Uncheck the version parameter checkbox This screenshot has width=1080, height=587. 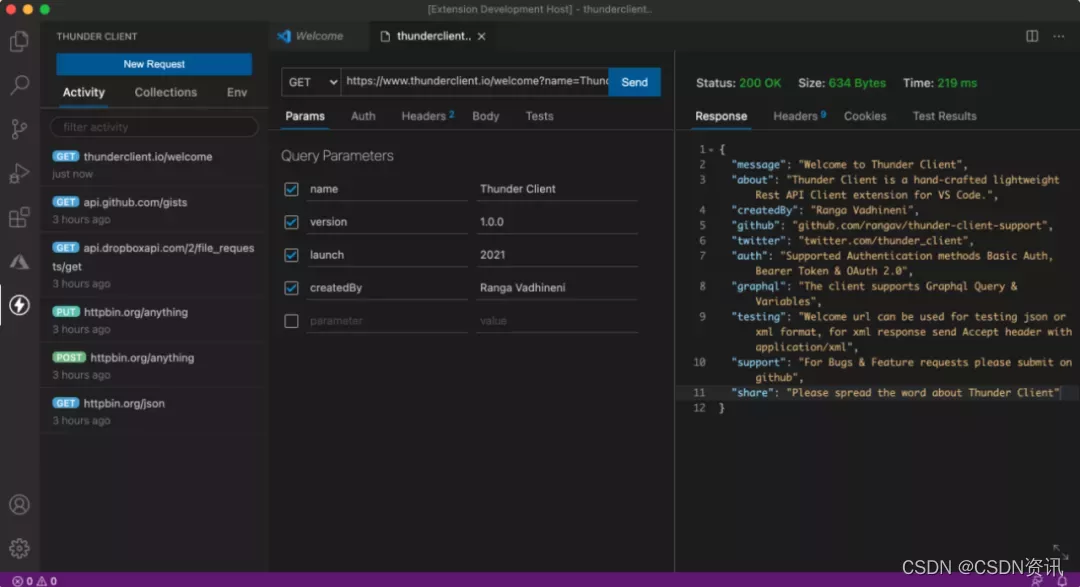(x=291, y=222)
